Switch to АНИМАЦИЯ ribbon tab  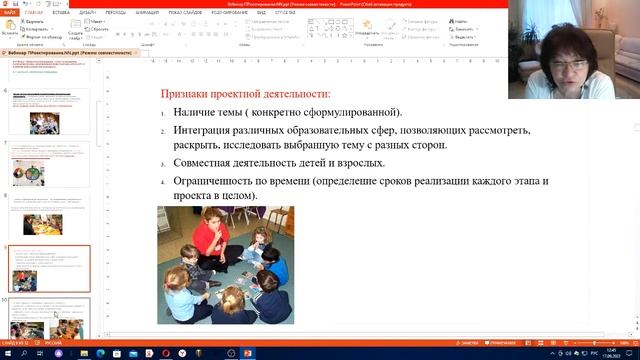click(147, 13)
